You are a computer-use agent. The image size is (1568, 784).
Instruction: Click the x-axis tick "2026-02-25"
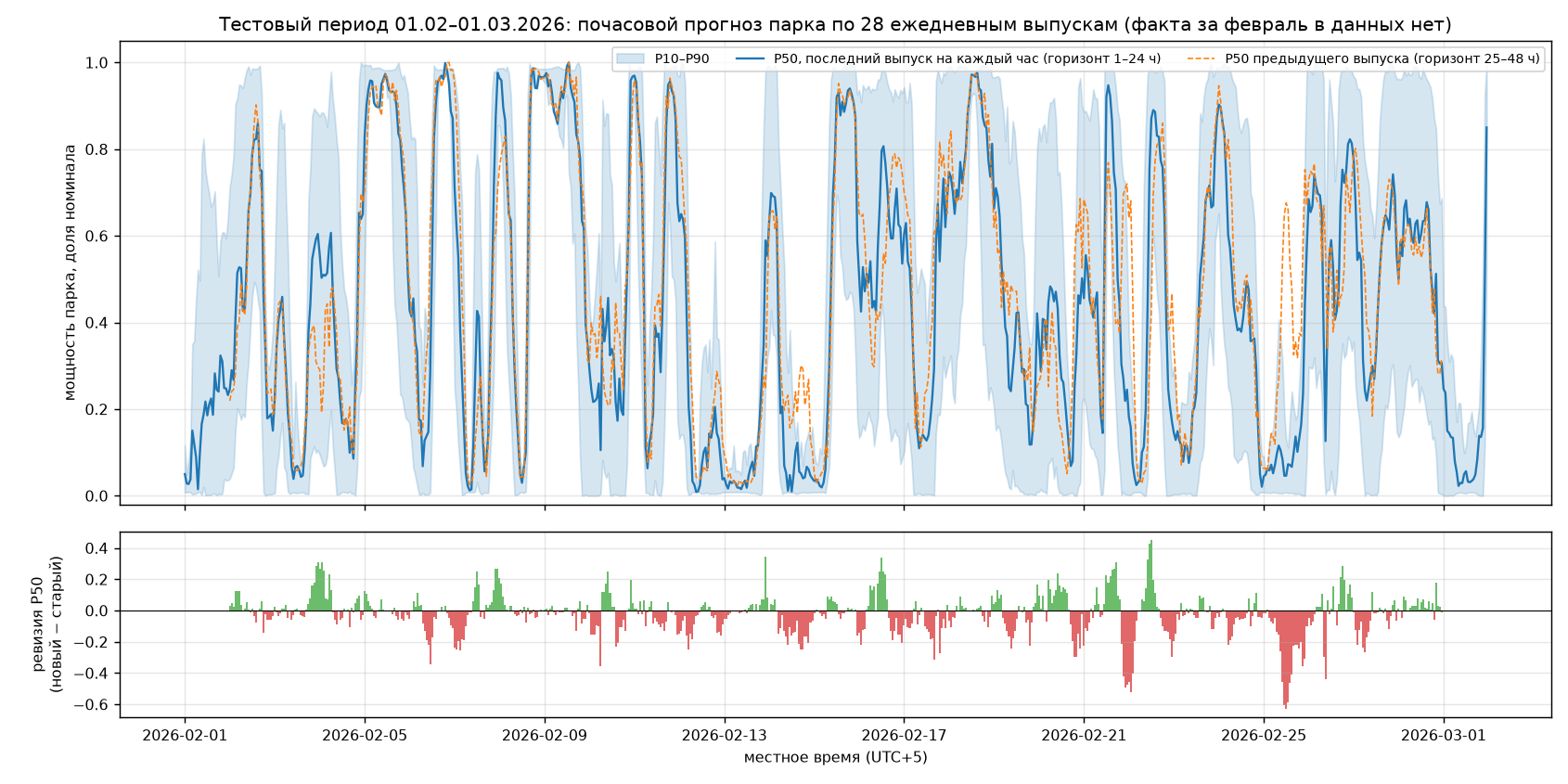tap(1264, 736)
